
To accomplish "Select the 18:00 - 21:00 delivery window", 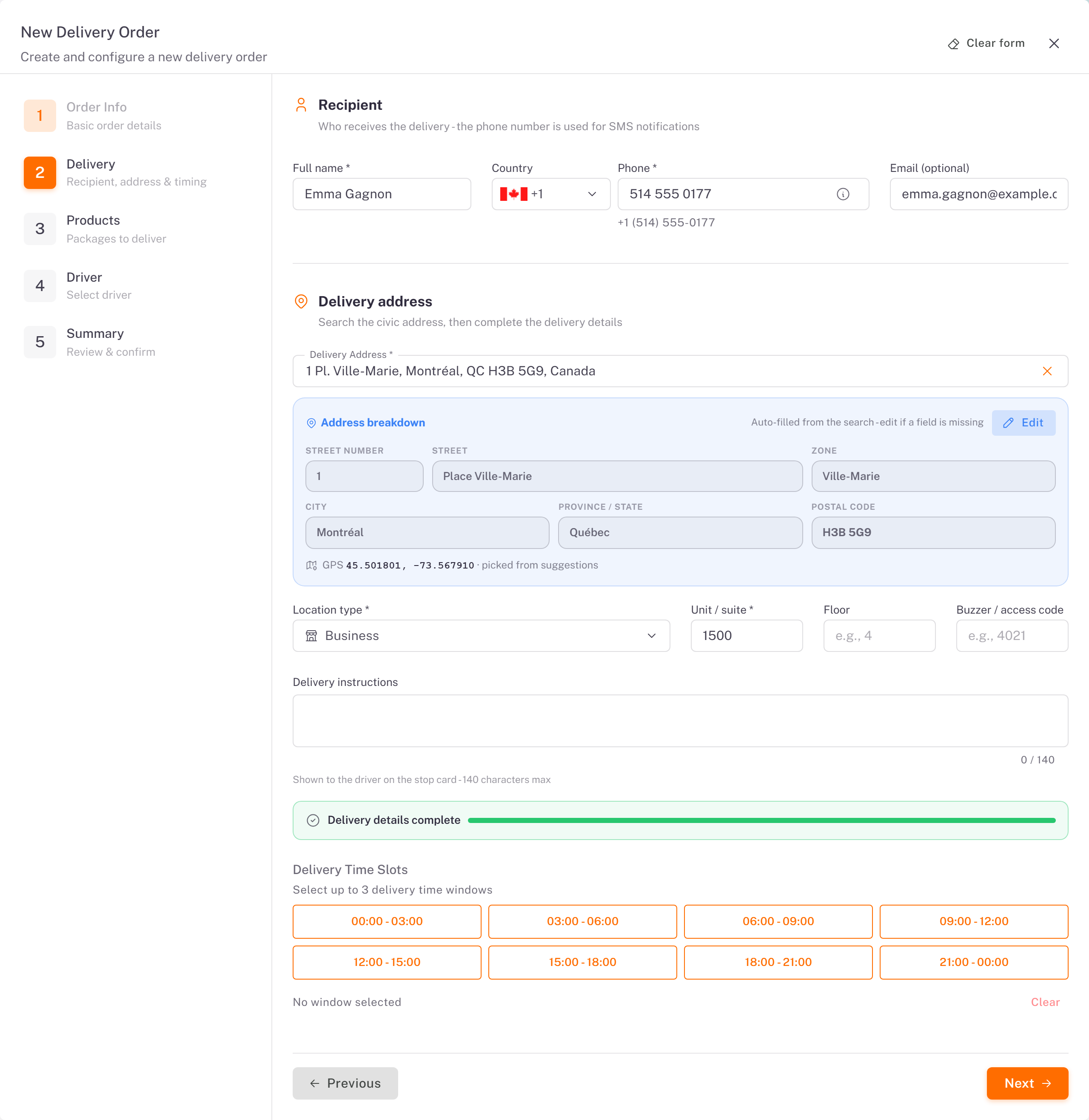I will pyautogui.click(x=778, y=962).
